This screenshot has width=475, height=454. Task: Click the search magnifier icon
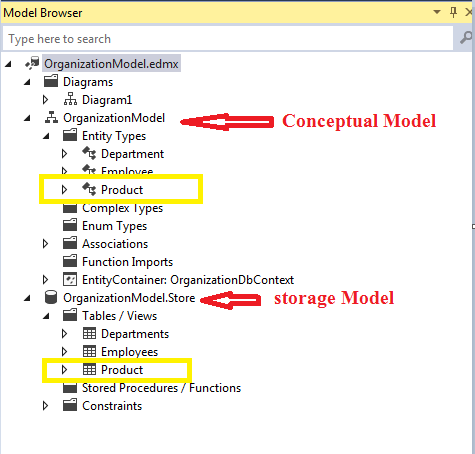(466, 38)
